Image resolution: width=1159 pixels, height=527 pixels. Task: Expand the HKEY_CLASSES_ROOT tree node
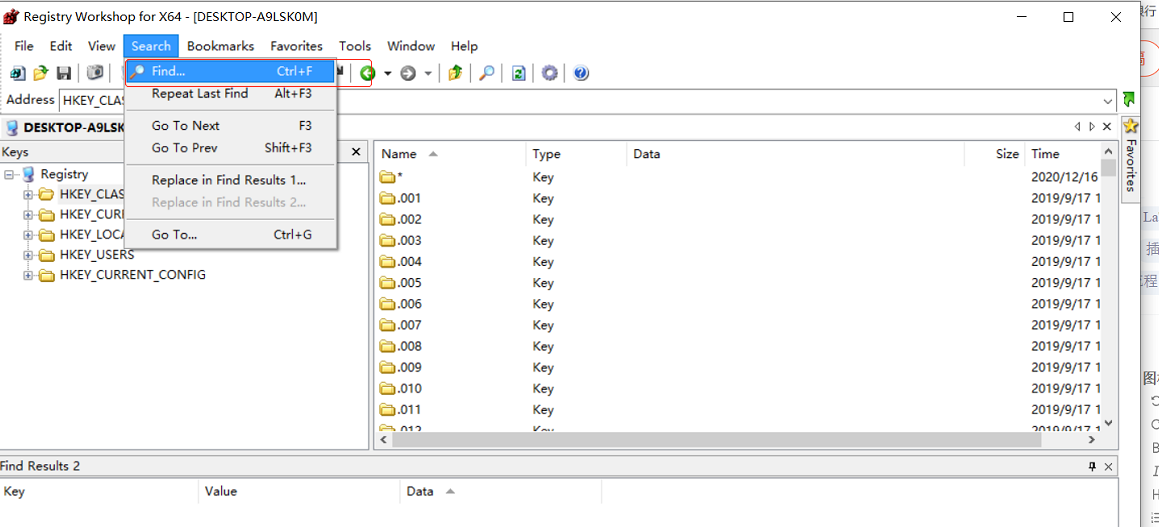(28, 194)
